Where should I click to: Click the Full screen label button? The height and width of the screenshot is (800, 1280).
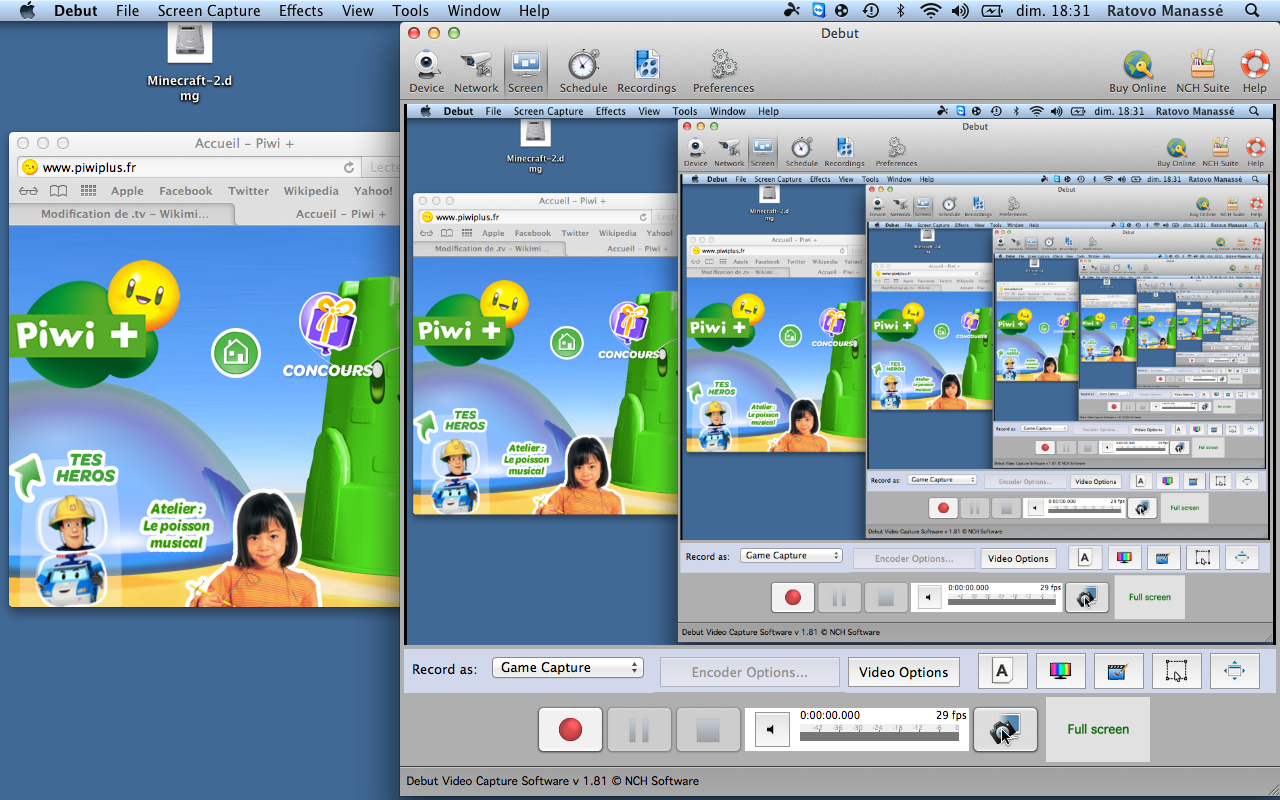[x=1098, y=729]
